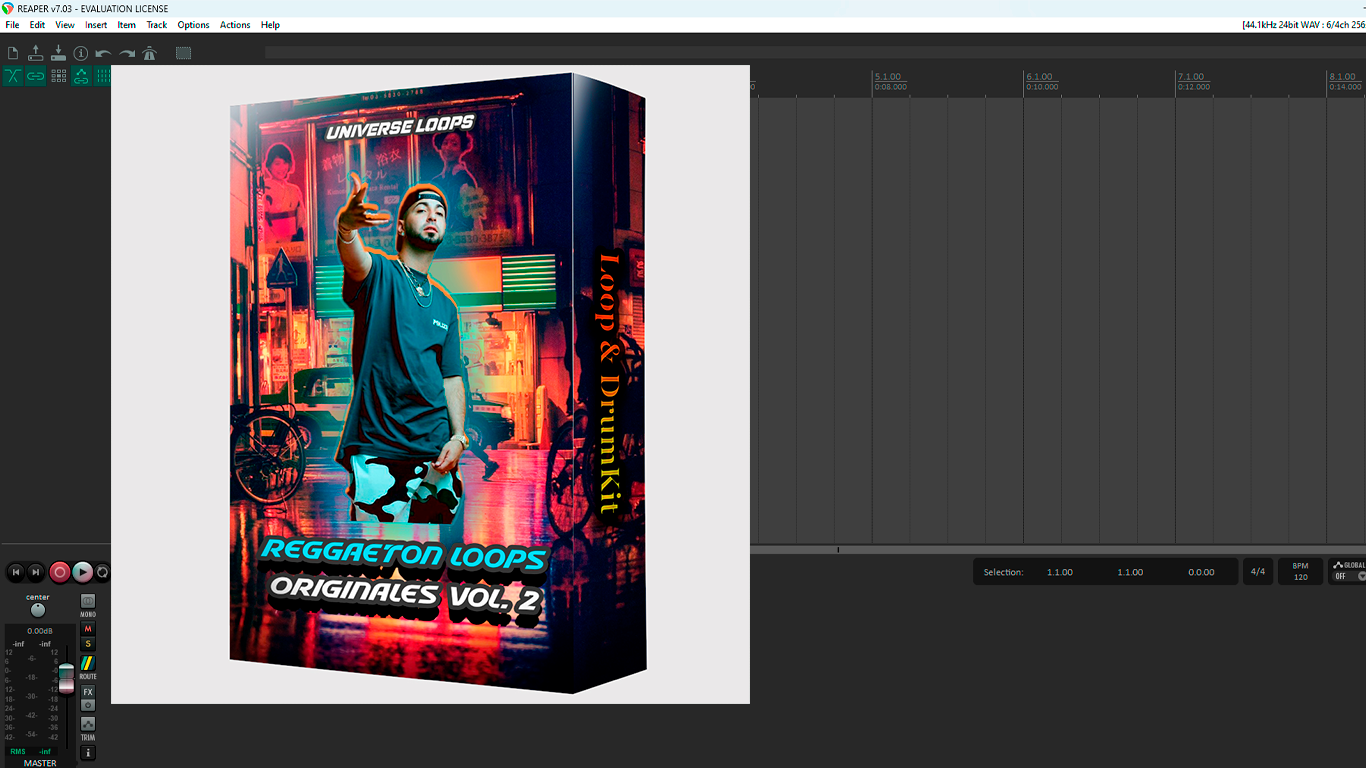Toggle item grouping chain-link icon
1366x768 pixels.
[36, 76]
